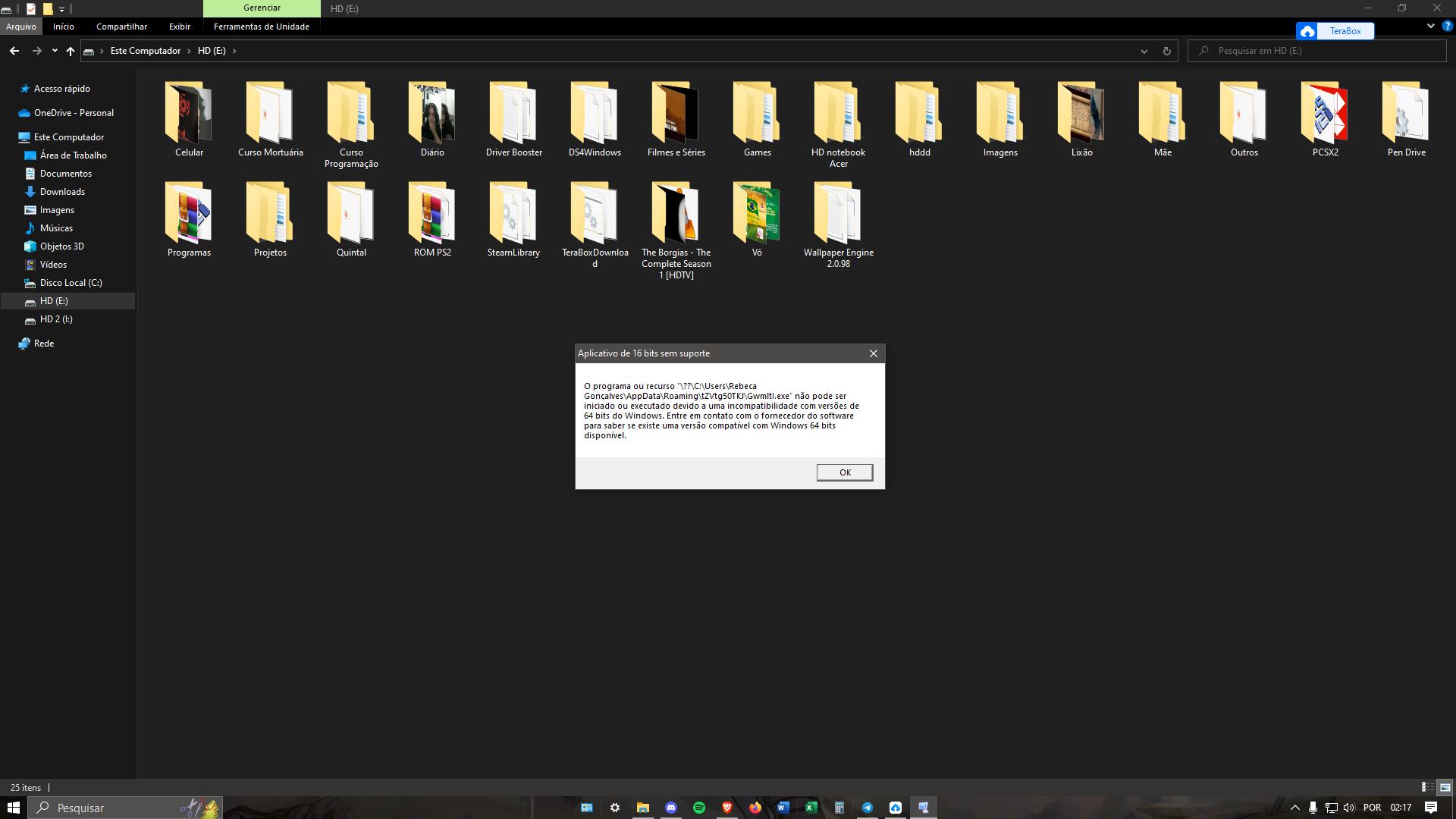Click the refresh icon beside address bar
Viewport: 1456px width, 819px height.
(1166, 51)
